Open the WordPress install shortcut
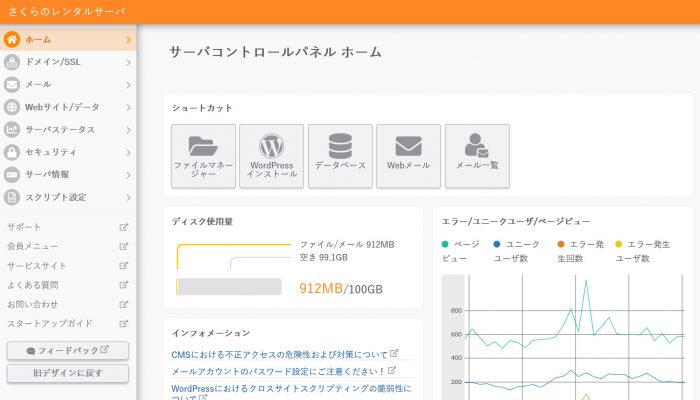The height and width of the screenshot is (400, 700). coord(271,156)
